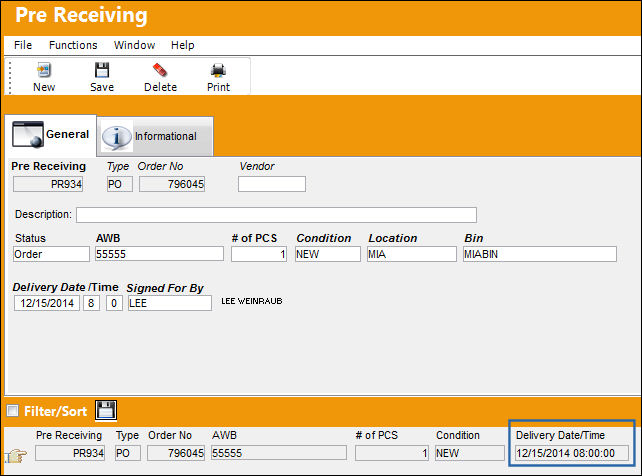
Task: Click the Status field showing Order
Action: pyautogui.click(x=51, y=254)
